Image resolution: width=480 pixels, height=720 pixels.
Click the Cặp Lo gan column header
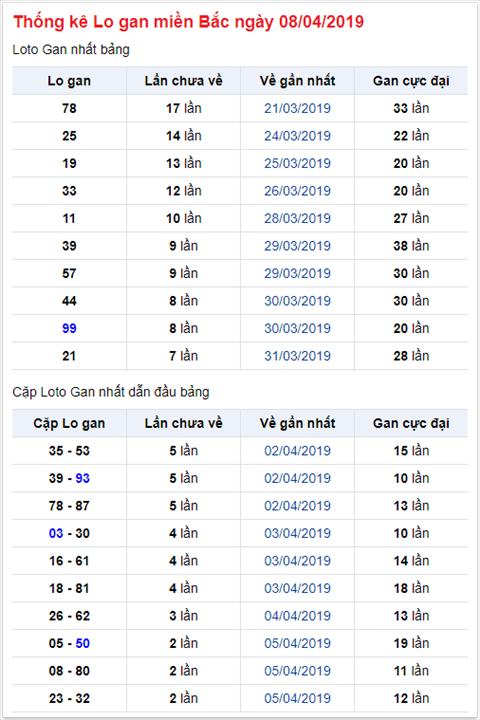(x=69, y=423)
